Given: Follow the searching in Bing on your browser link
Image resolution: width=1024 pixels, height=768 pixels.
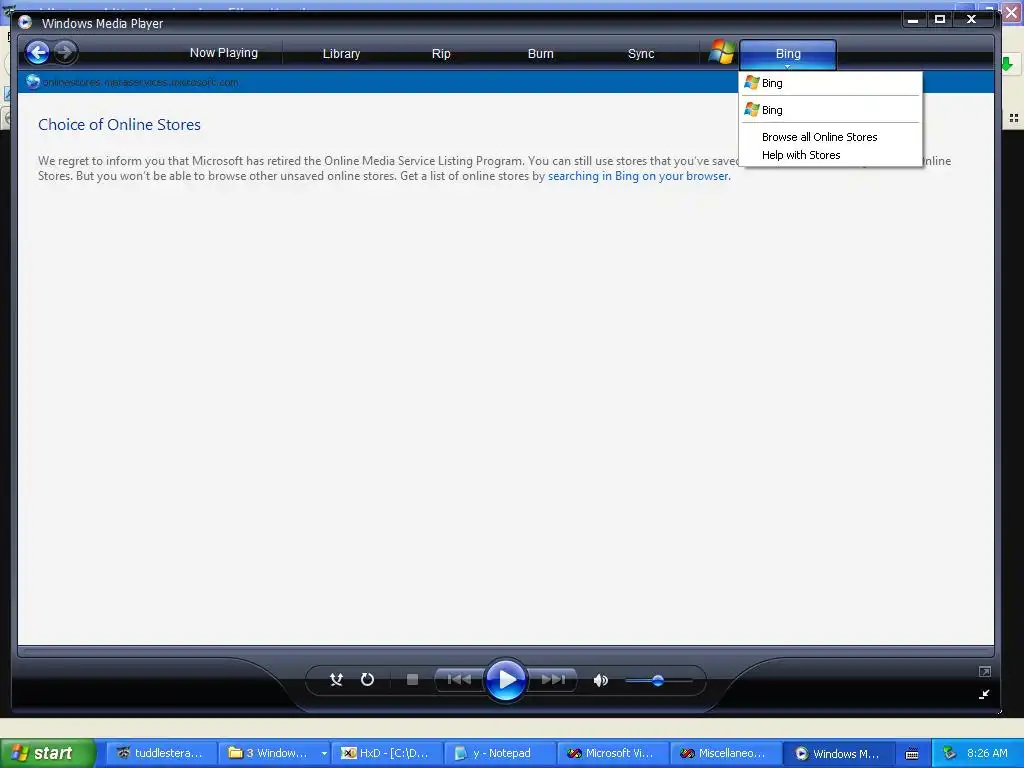Looking at the screenshot, I should coord(638,176).
